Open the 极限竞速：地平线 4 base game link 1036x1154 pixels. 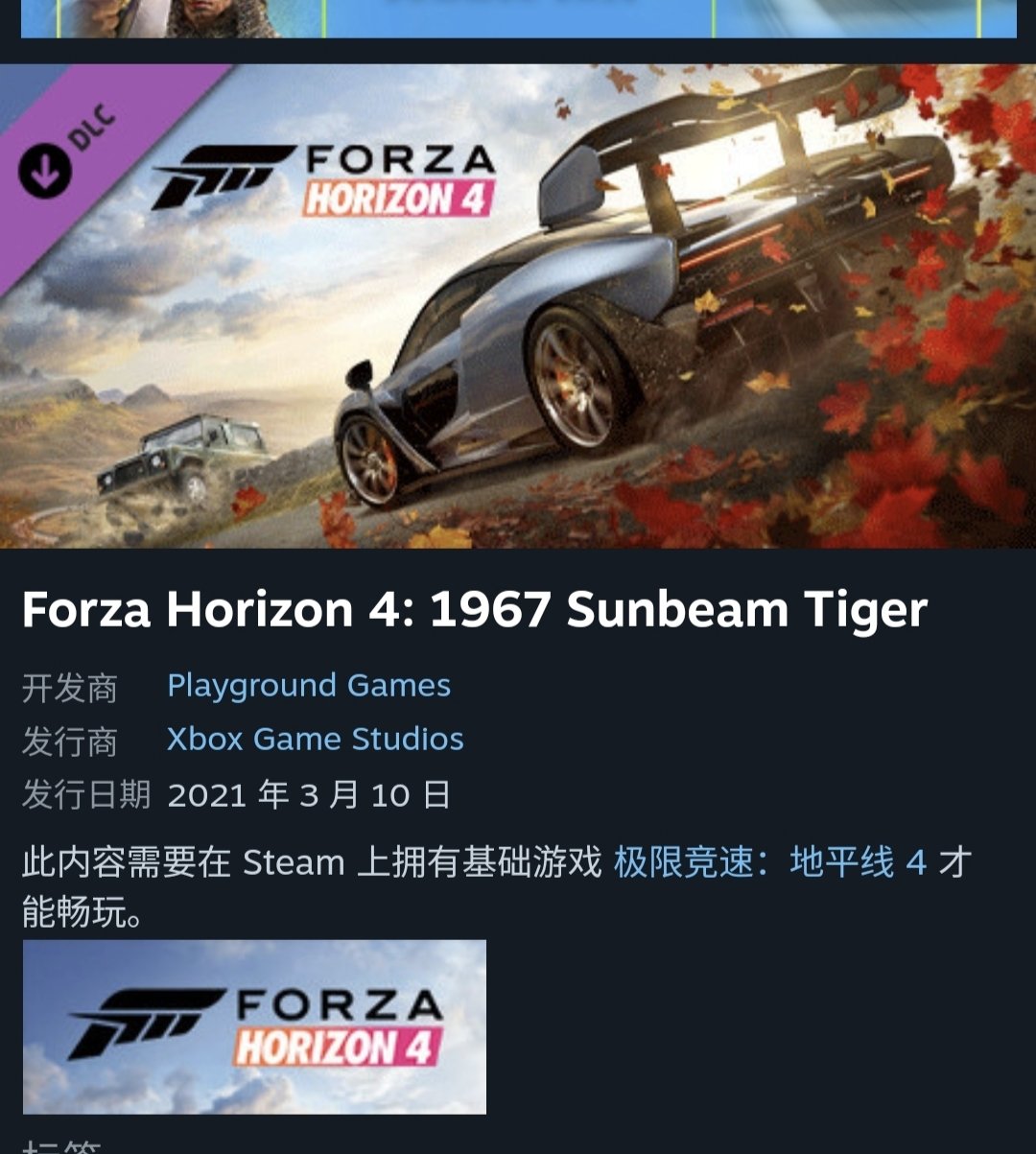click(x=770, y=862)
